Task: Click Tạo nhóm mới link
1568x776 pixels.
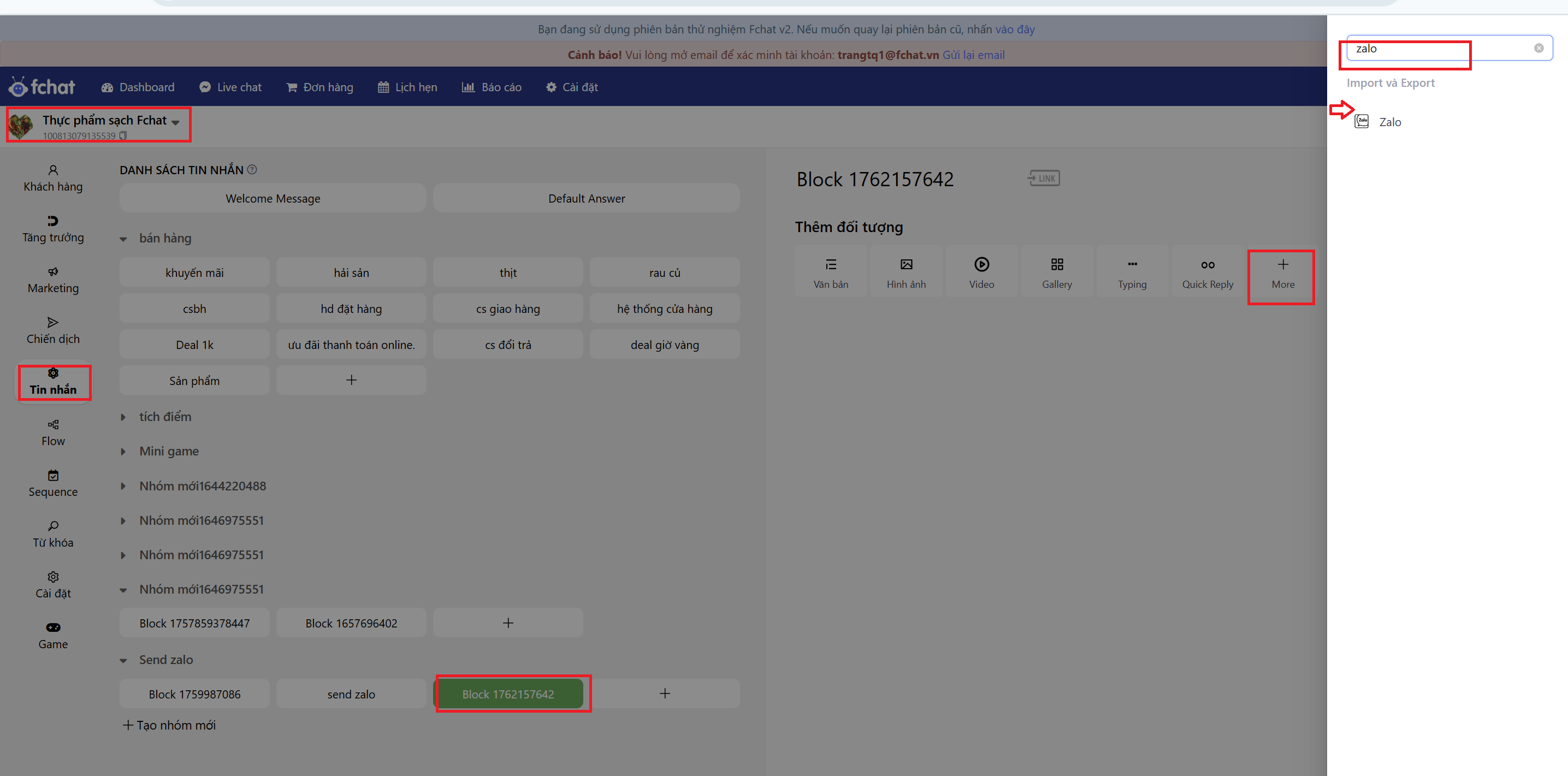Action: tap(169, 725)
